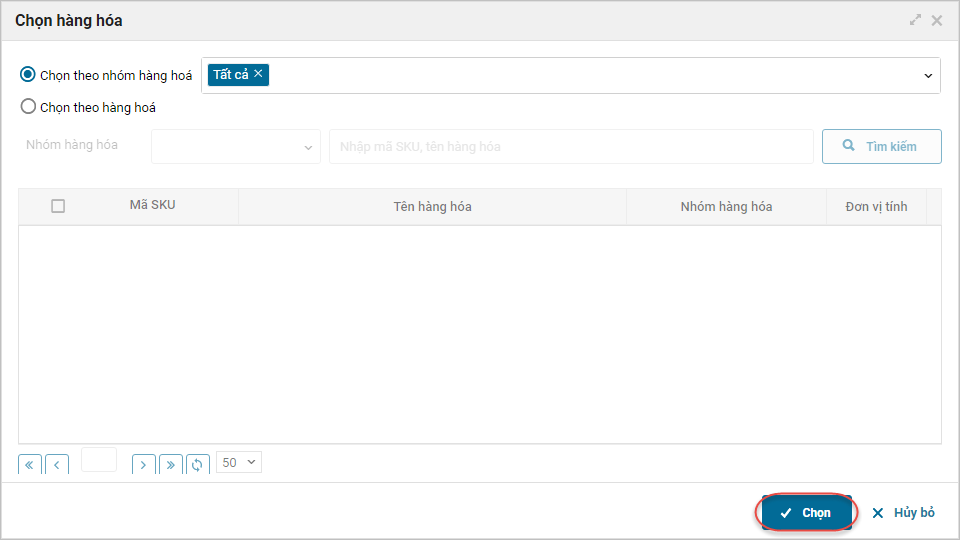
Task: Open the Nhóm hàng hóa combo box
Action: (x=236, y=146)
